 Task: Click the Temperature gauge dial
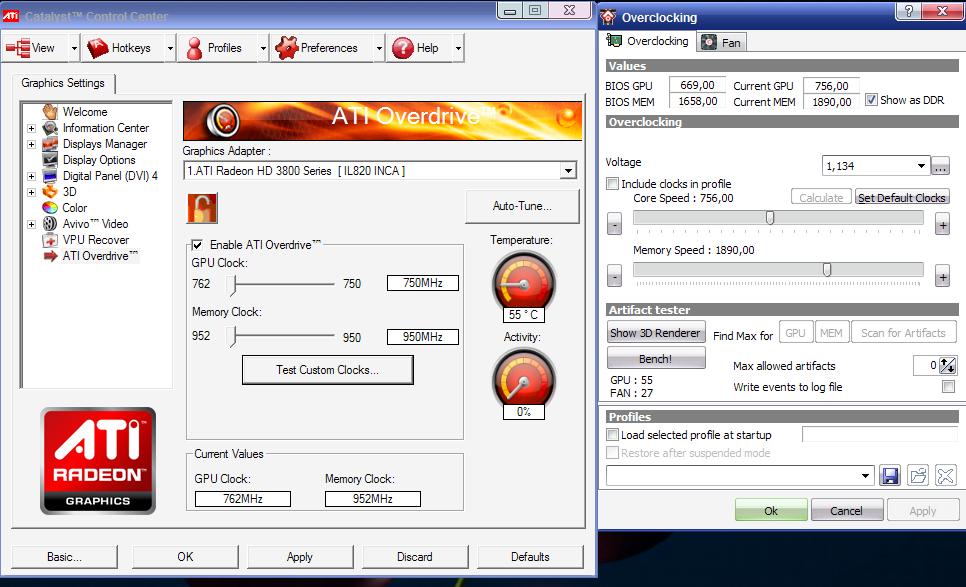(x=524, y=284)
